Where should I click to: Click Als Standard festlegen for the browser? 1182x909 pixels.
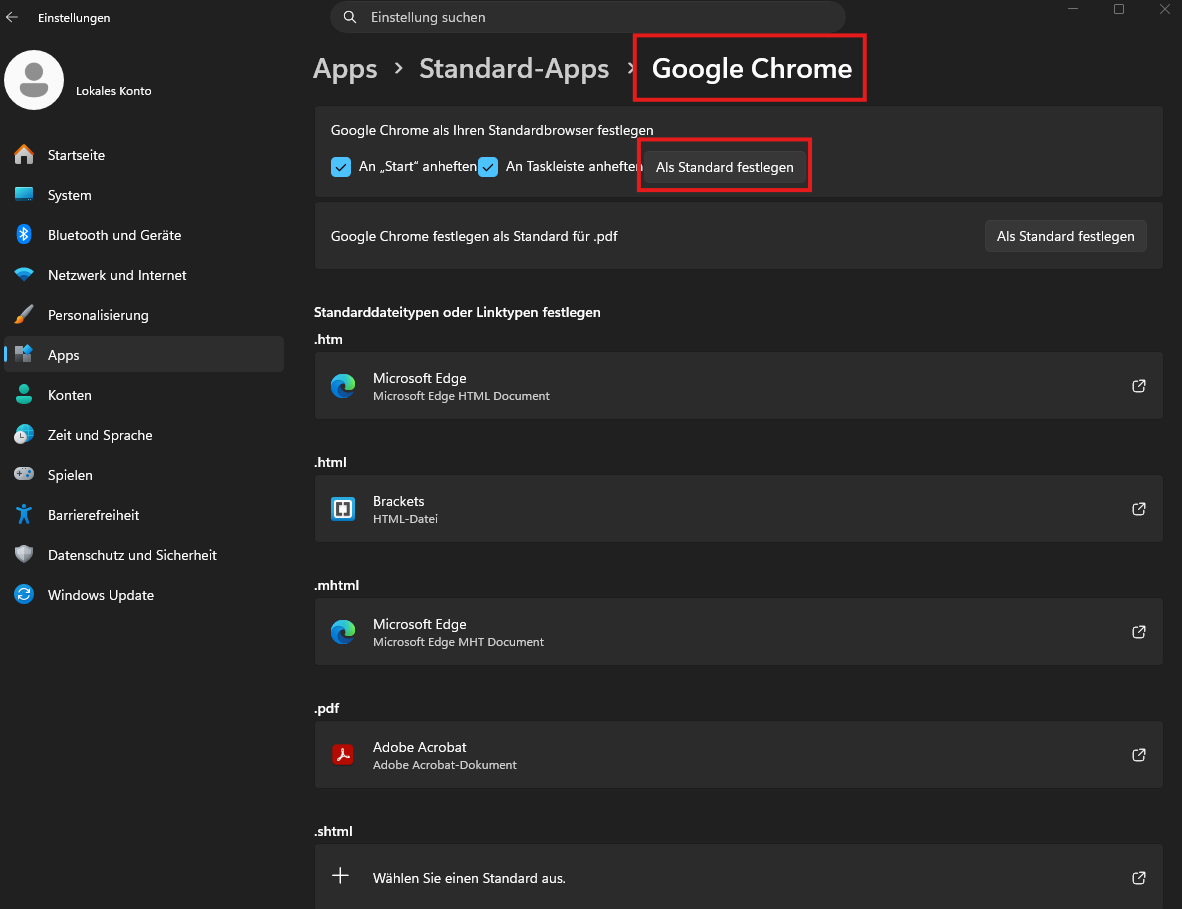tap(724, 167)
